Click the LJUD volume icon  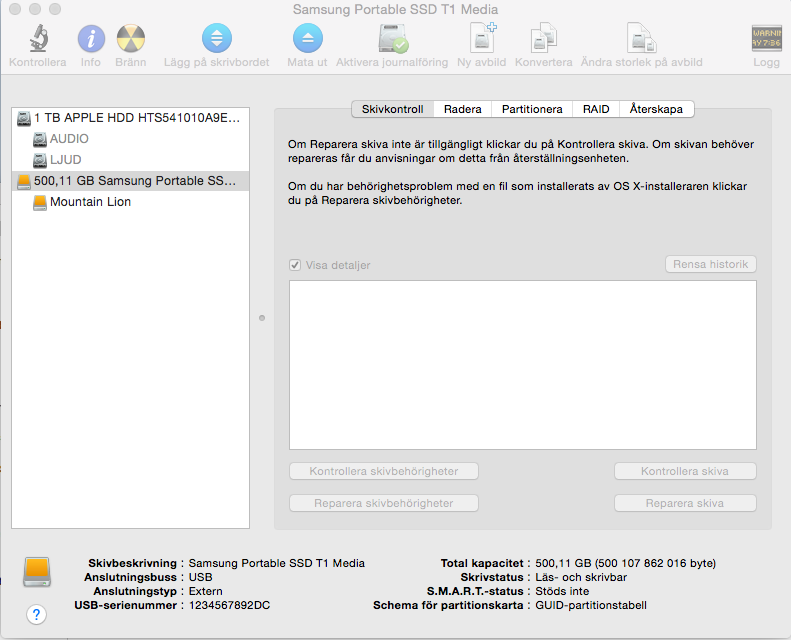click(40, 160)
